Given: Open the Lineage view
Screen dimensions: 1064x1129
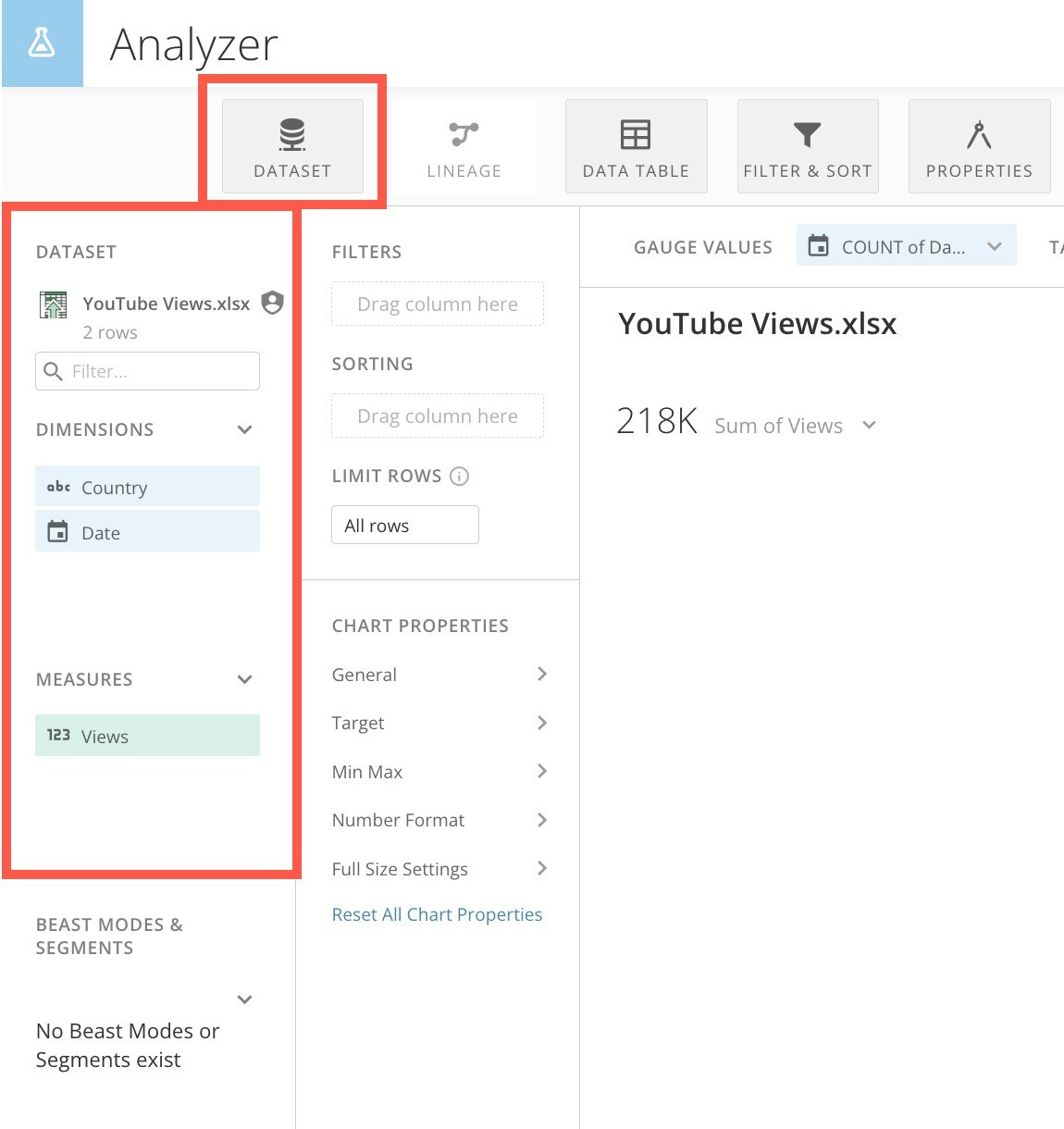Looking at the screenshot, I should pyautogui.click(x=464, y=146).
